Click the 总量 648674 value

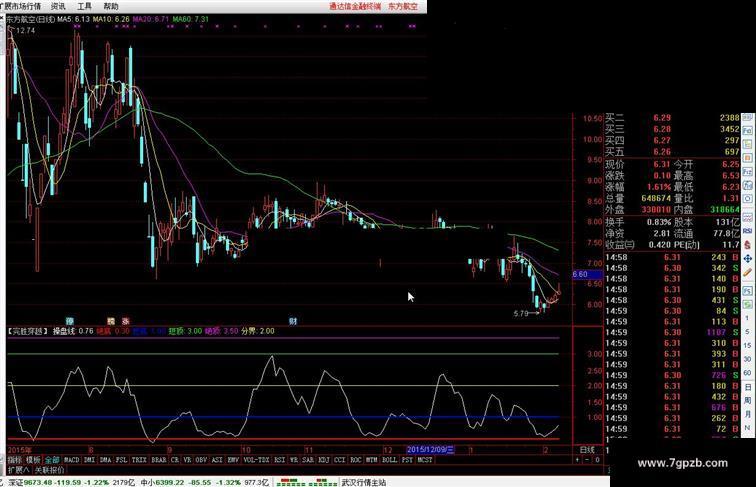(656, 198)
